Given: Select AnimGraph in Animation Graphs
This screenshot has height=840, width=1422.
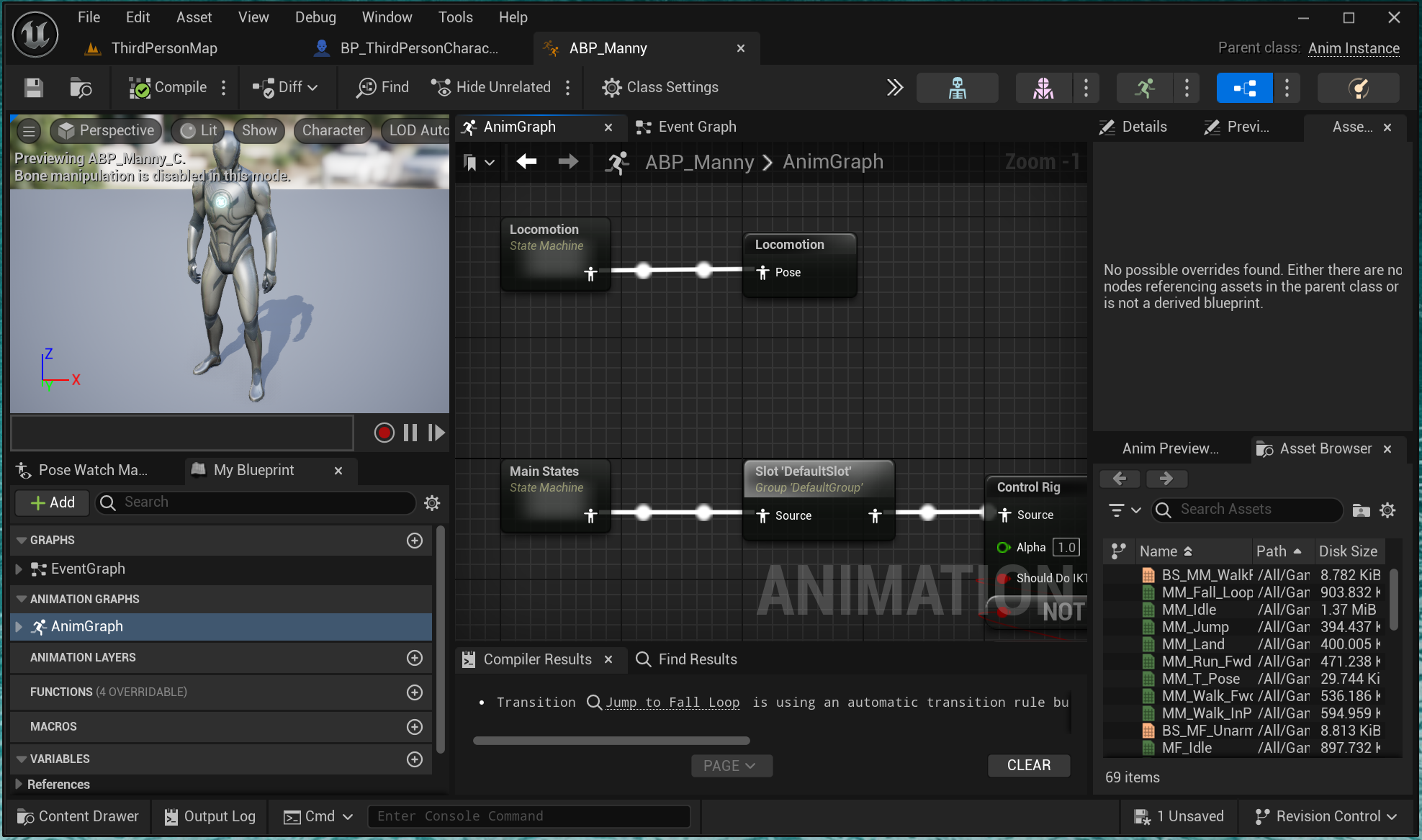Looking at the screenshot, I should [x=221, y=627].
